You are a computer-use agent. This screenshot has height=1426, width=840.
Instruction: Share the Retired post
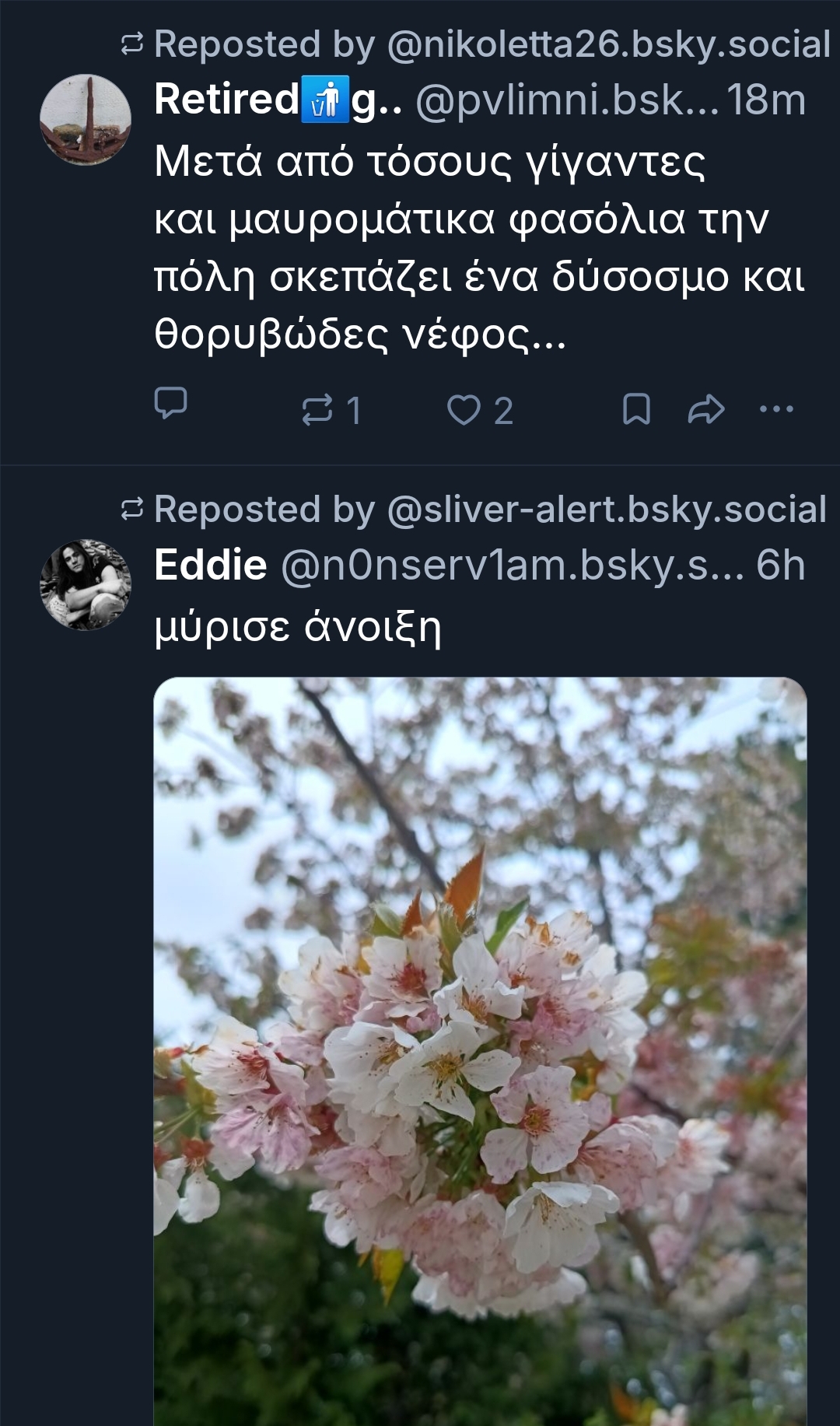coord(705,409)
